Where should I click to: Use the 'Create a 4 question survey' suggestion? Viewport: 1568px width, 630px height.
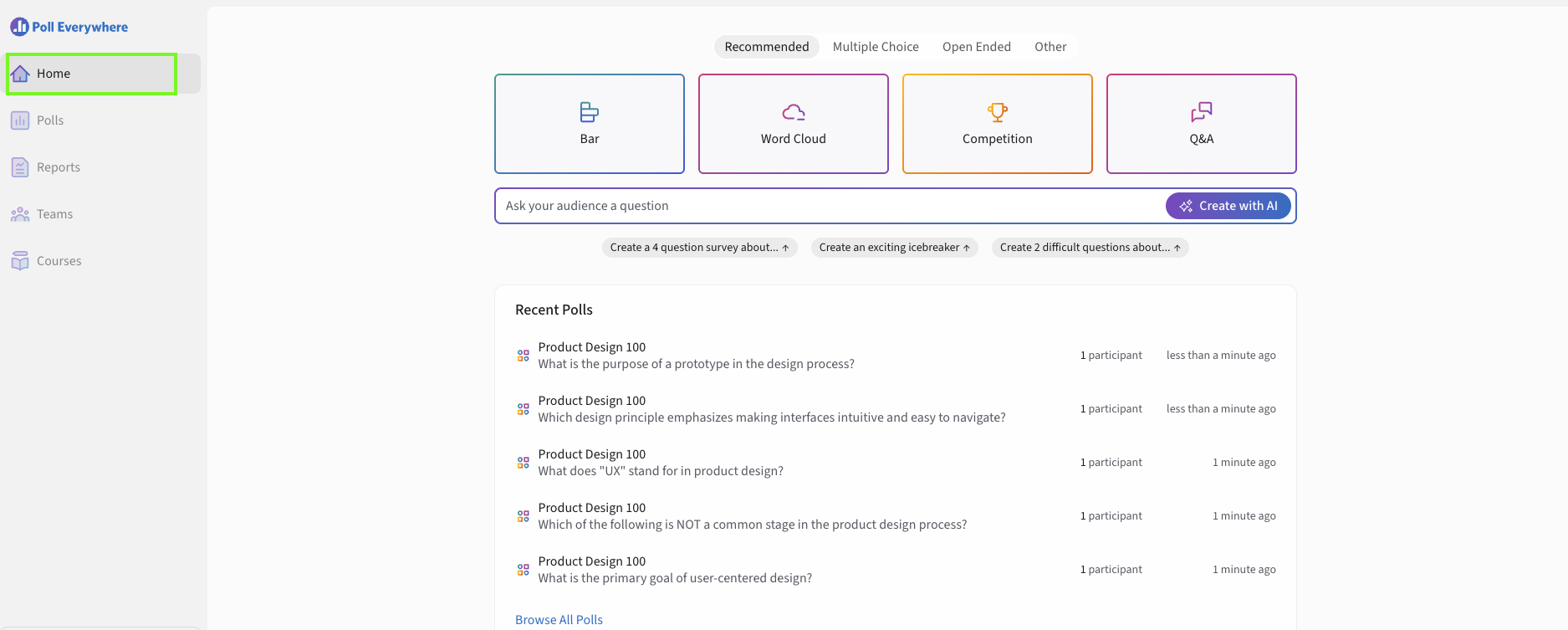tap(699, 248)
